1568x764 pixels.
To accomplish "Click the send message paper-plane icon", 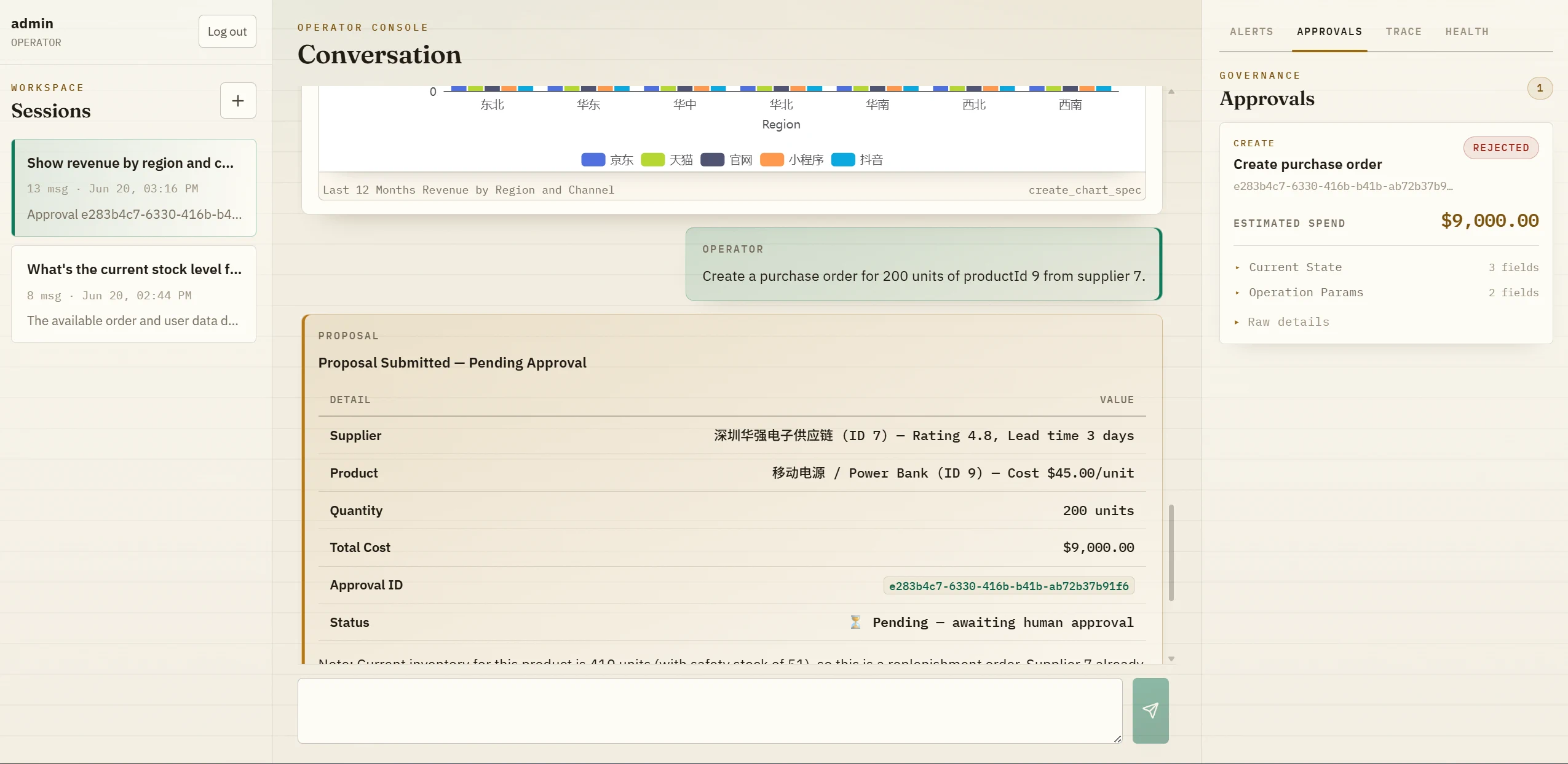I will [1150, 711].
